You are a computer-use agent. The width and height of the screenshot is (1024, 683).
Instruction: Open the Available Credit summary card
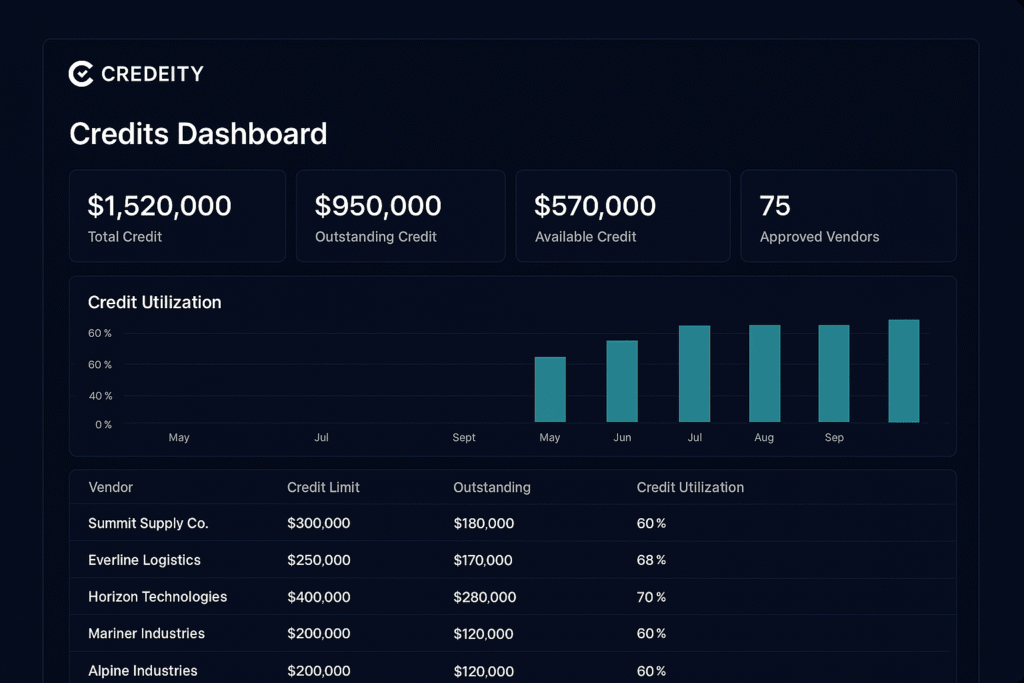pos(622,216)
